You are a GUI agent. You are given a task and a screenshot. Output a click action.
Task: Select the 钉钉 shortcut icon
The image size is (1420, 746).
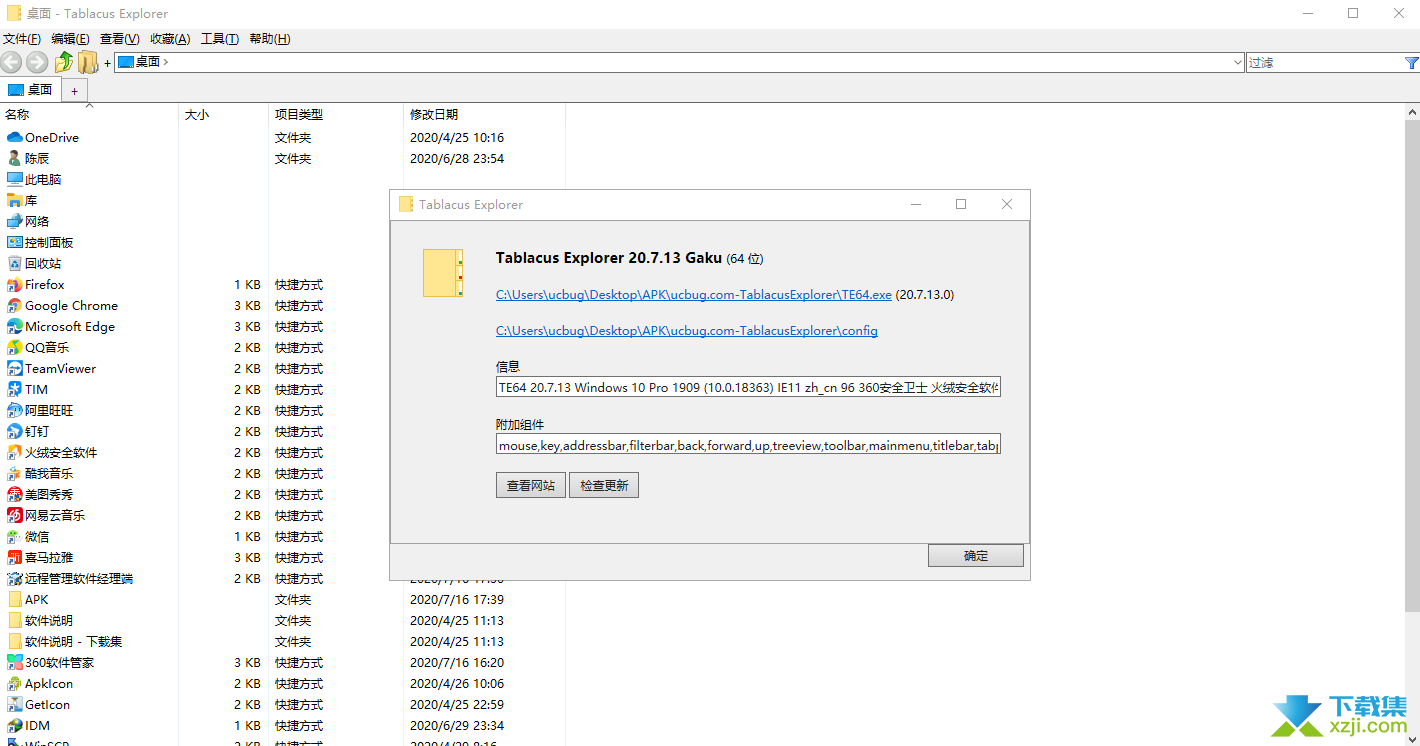(x=14, y=431)
